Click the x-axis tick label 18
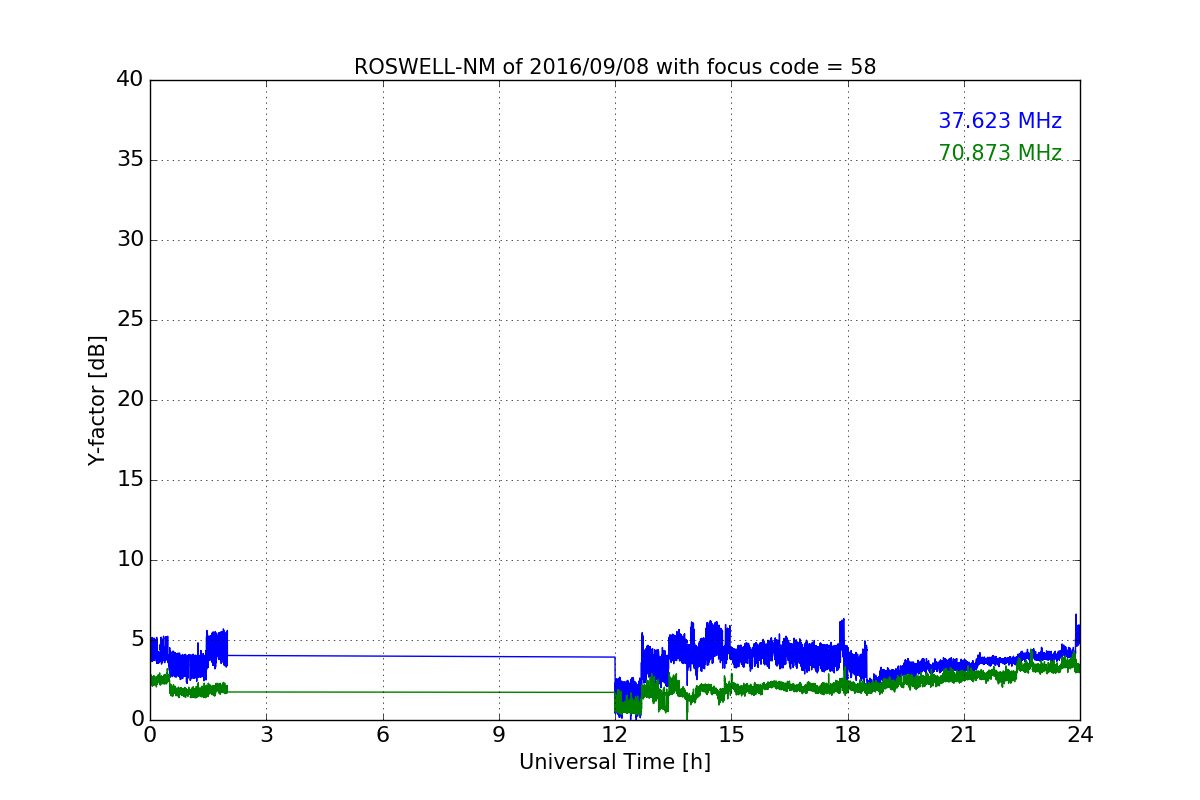 (847, 735)
